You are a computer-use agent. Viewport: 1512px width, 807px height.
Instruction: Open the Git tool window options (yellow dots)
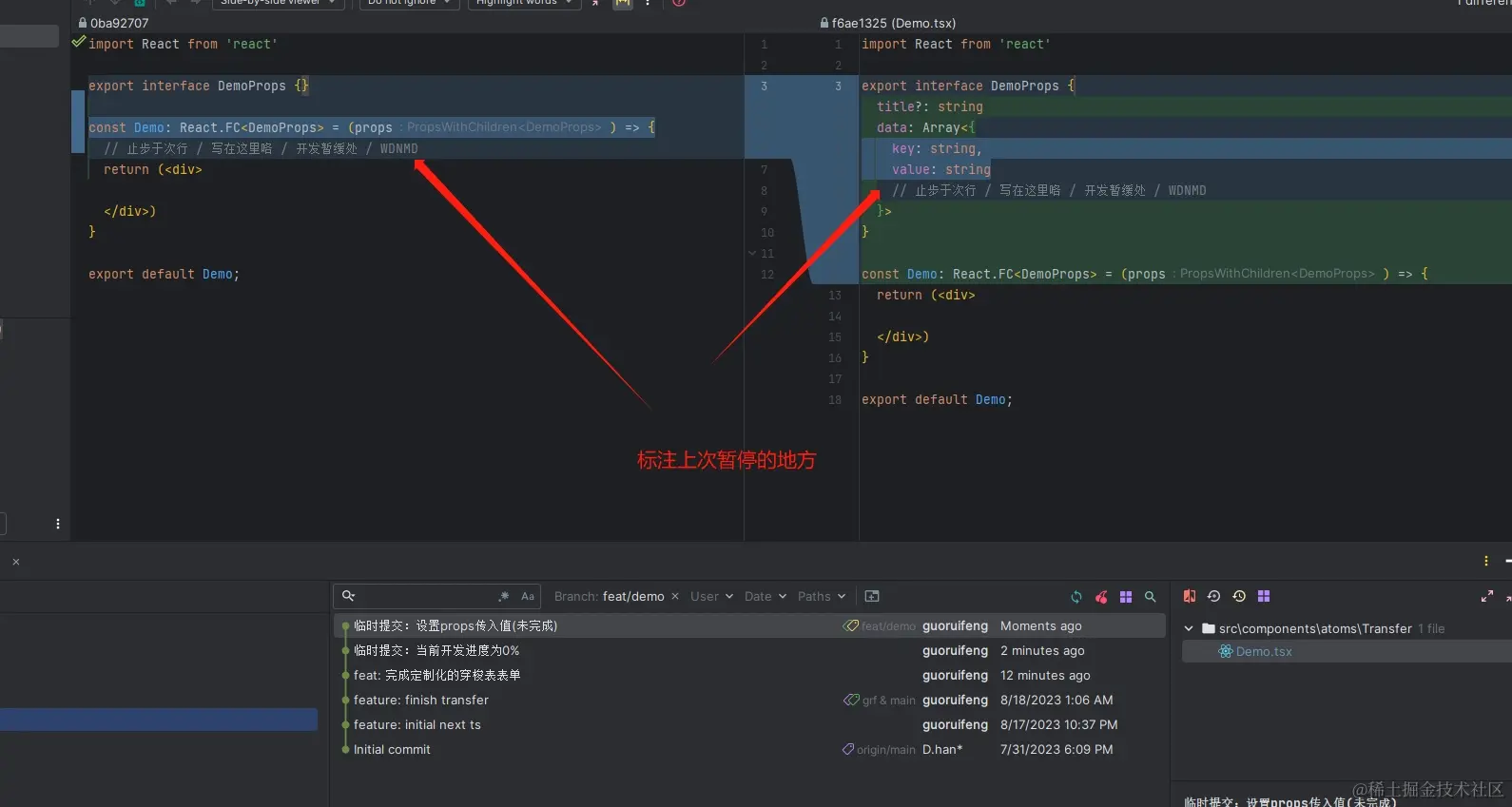tap(1486, 561)
